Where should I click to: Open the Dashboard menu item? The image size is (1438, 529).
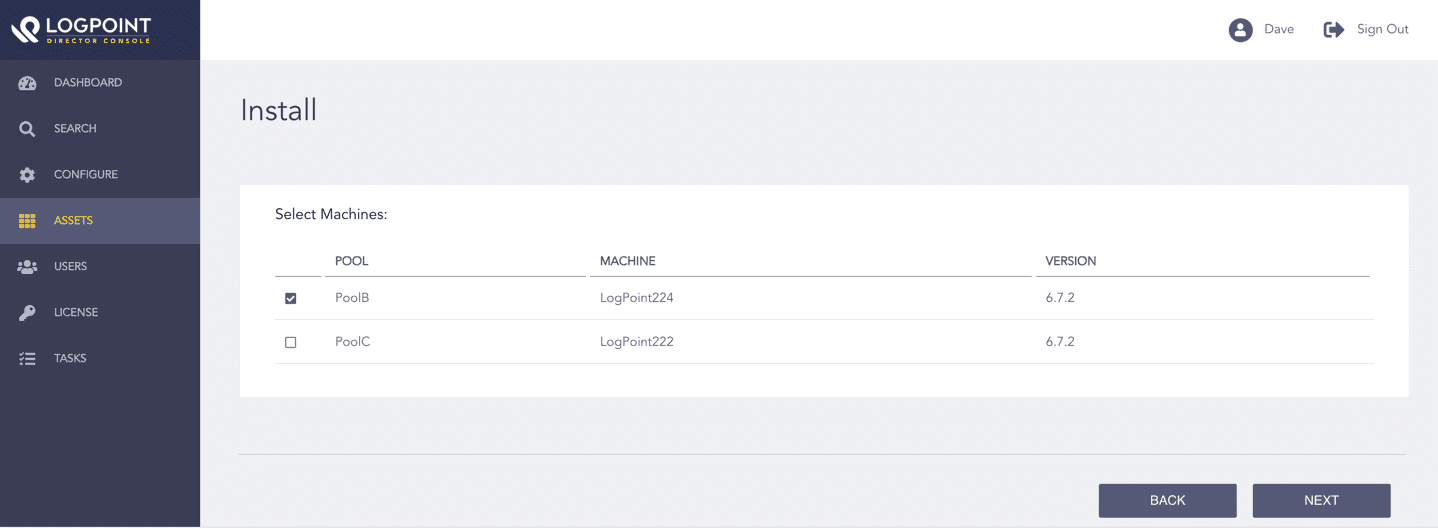coord(88,83)
